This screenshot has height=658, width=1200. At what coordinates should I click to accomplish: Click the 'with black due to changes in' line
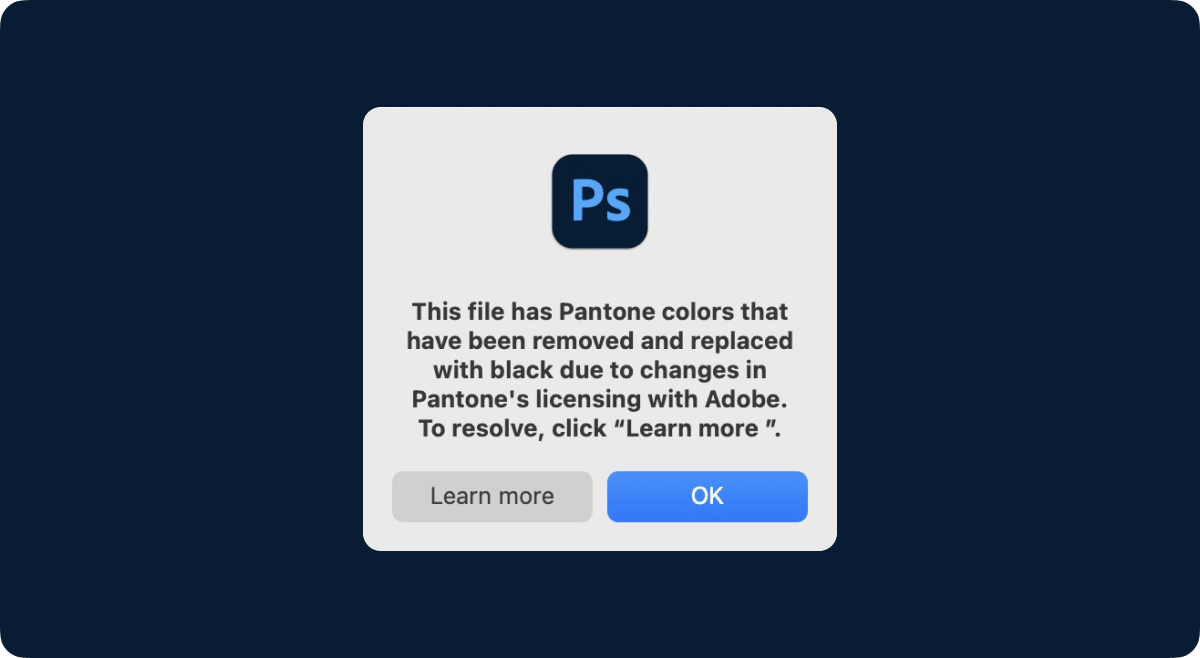coord(600,369)
